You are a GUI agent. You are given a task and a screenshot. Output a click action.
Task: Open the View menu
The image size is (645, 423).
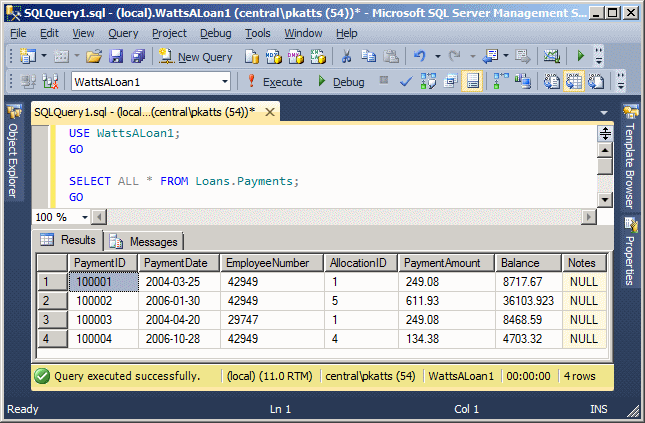(x=84, y=33)
